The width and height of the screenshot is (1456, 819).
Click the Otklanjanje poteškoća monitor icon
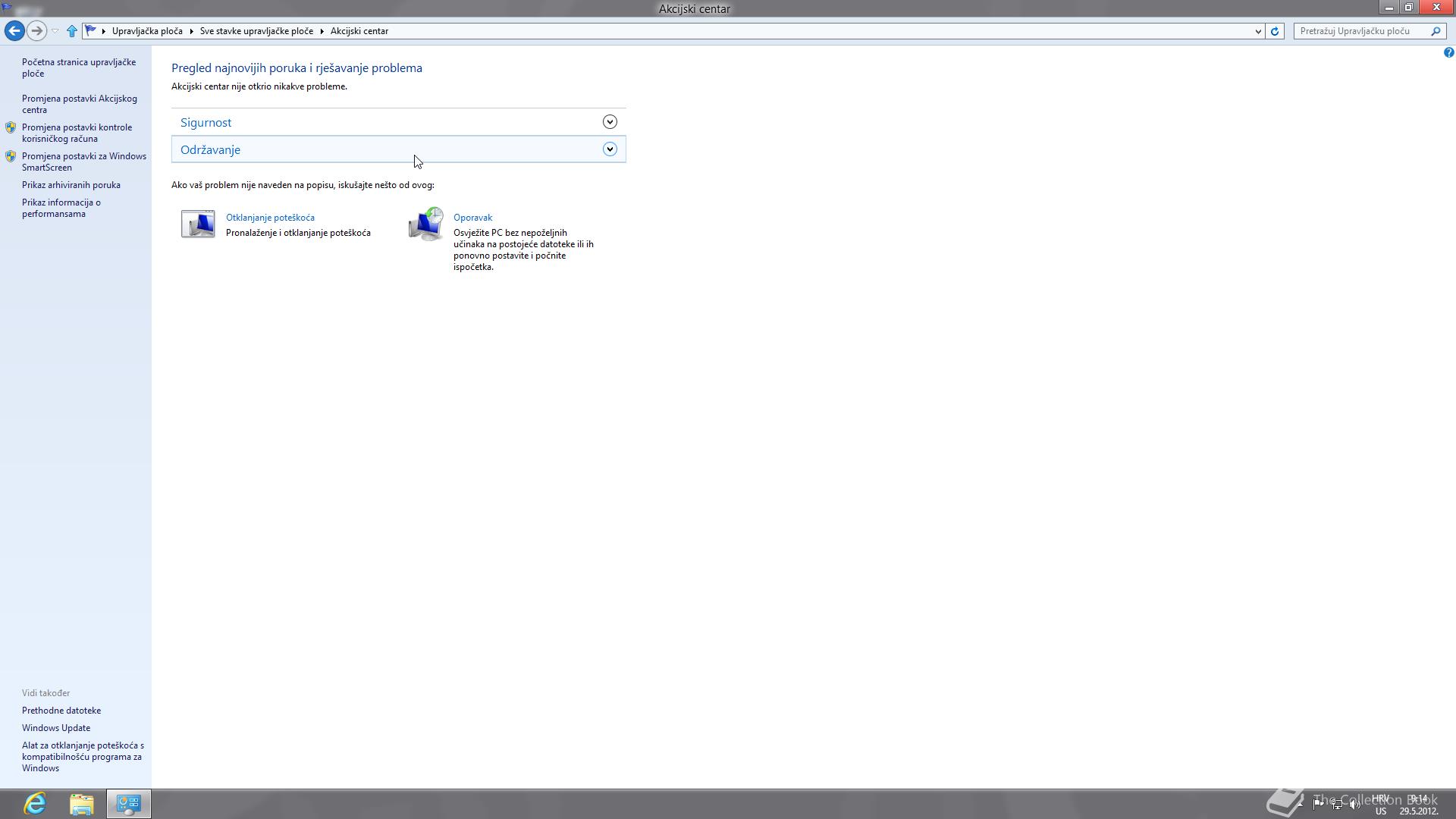[x=198, y=224]
